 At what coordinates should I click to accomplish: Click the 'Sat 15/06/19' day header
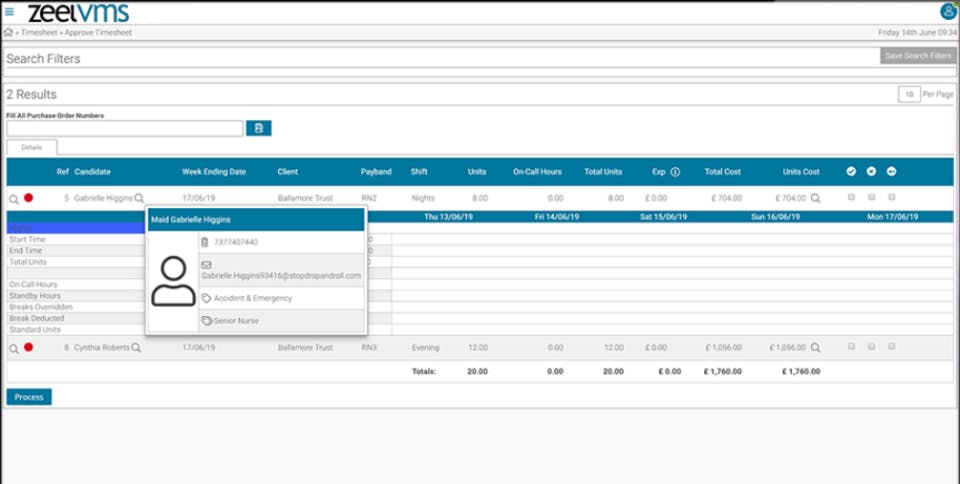pos(665,217)
